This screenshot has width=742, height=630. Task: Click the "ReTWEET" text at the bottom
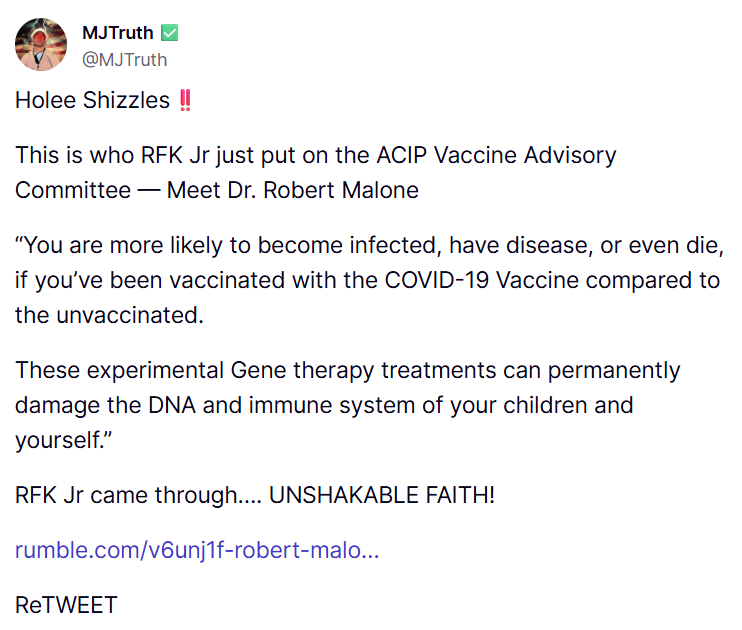(66, 605)
